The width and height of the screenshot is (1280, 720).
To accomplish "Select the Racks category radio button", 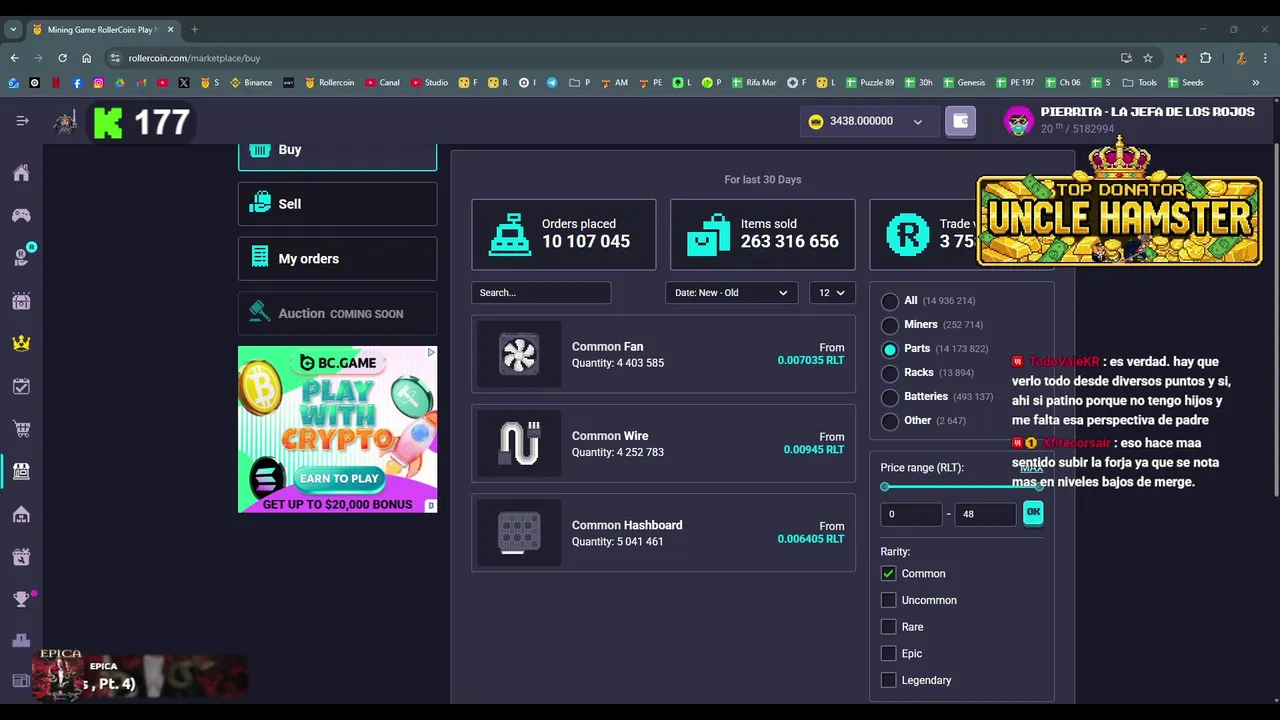I will click(x=890, y=373).
